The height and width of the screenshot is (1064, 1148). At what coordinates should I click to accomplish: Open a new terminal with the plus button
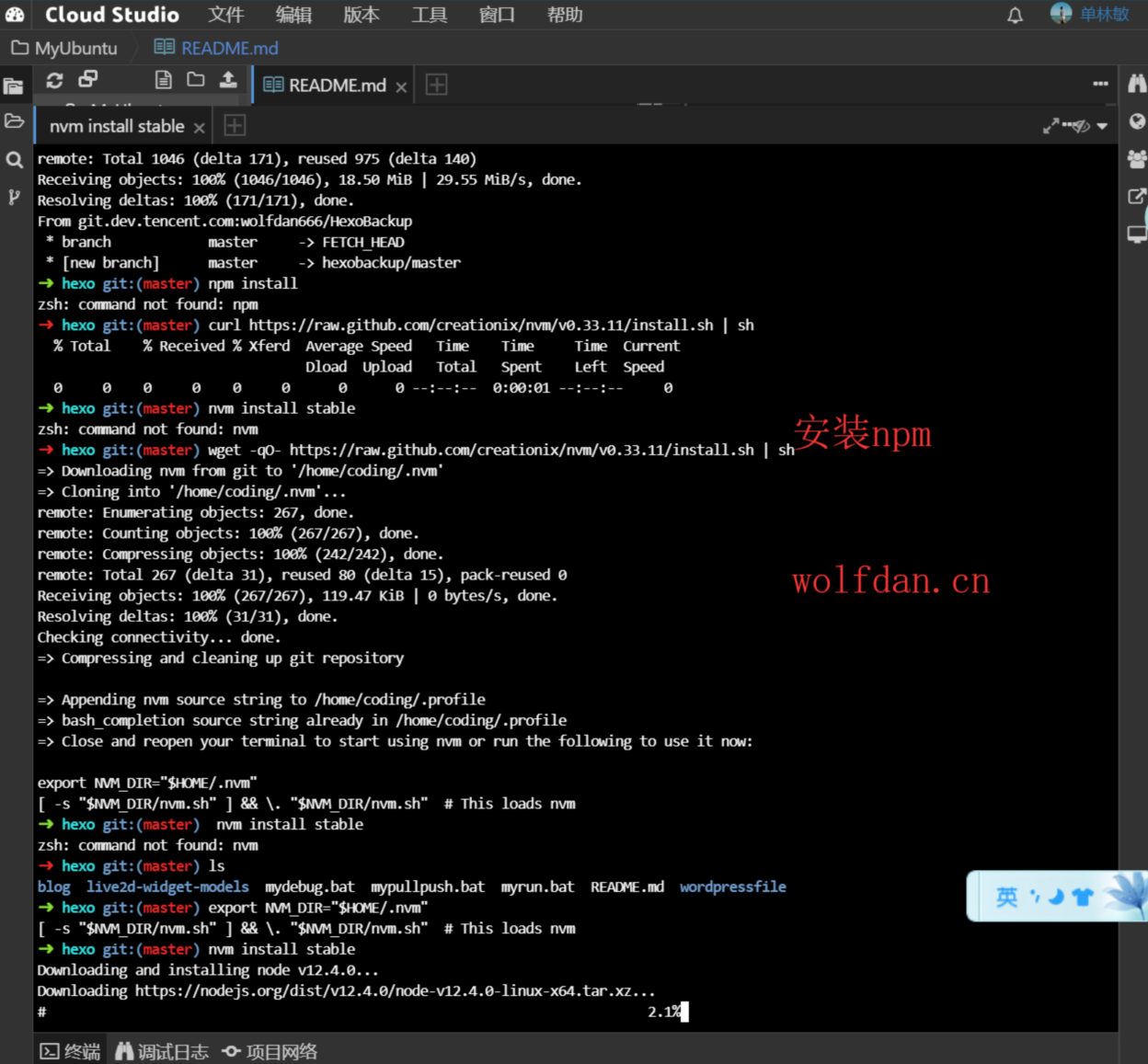(x=234, y=124)
